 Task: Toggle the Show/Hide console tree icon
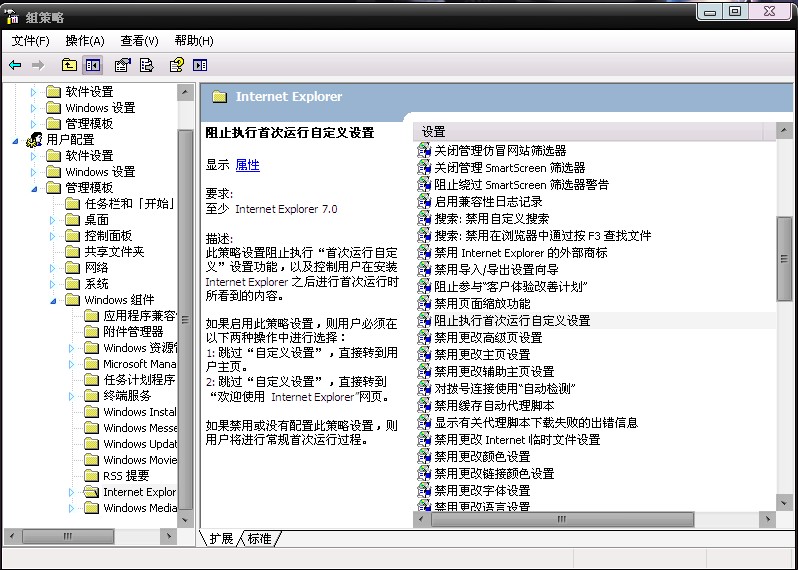93,65
